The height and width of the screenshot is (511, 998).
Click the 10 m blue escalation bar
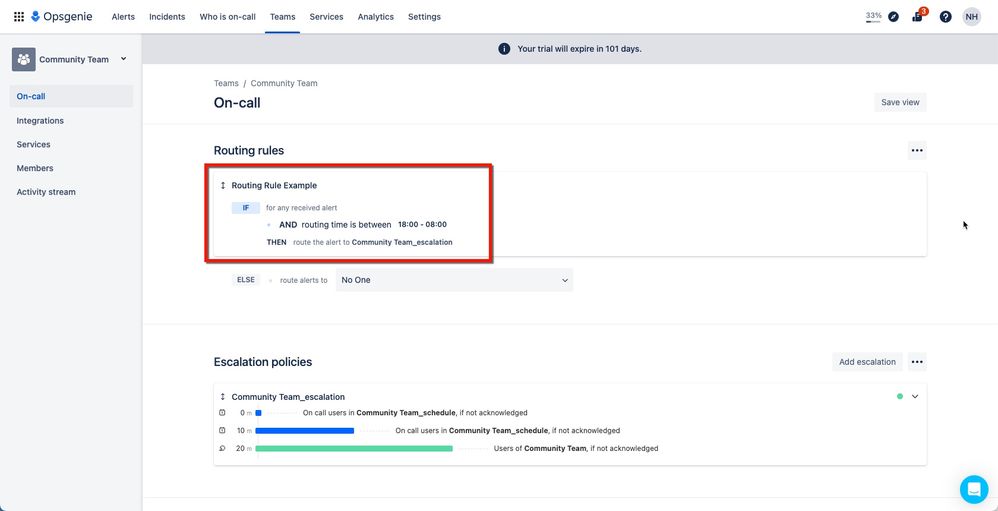[305, 431]
